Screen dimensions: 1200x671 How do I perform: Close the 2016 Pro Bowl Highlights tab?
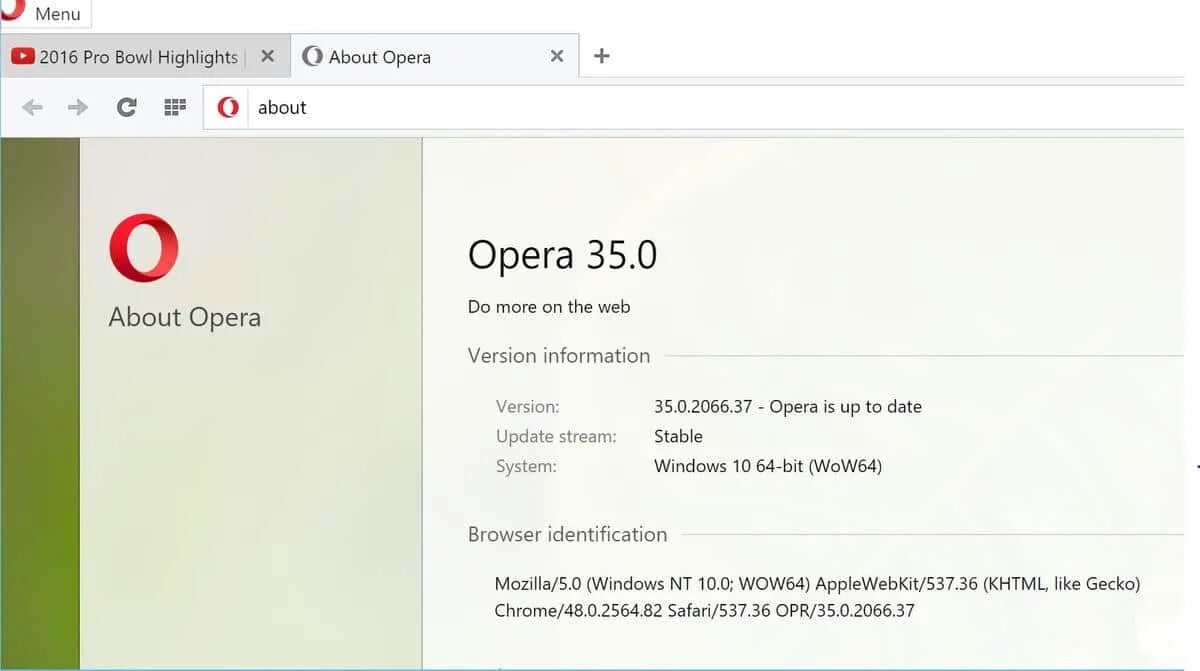(267, 57)
